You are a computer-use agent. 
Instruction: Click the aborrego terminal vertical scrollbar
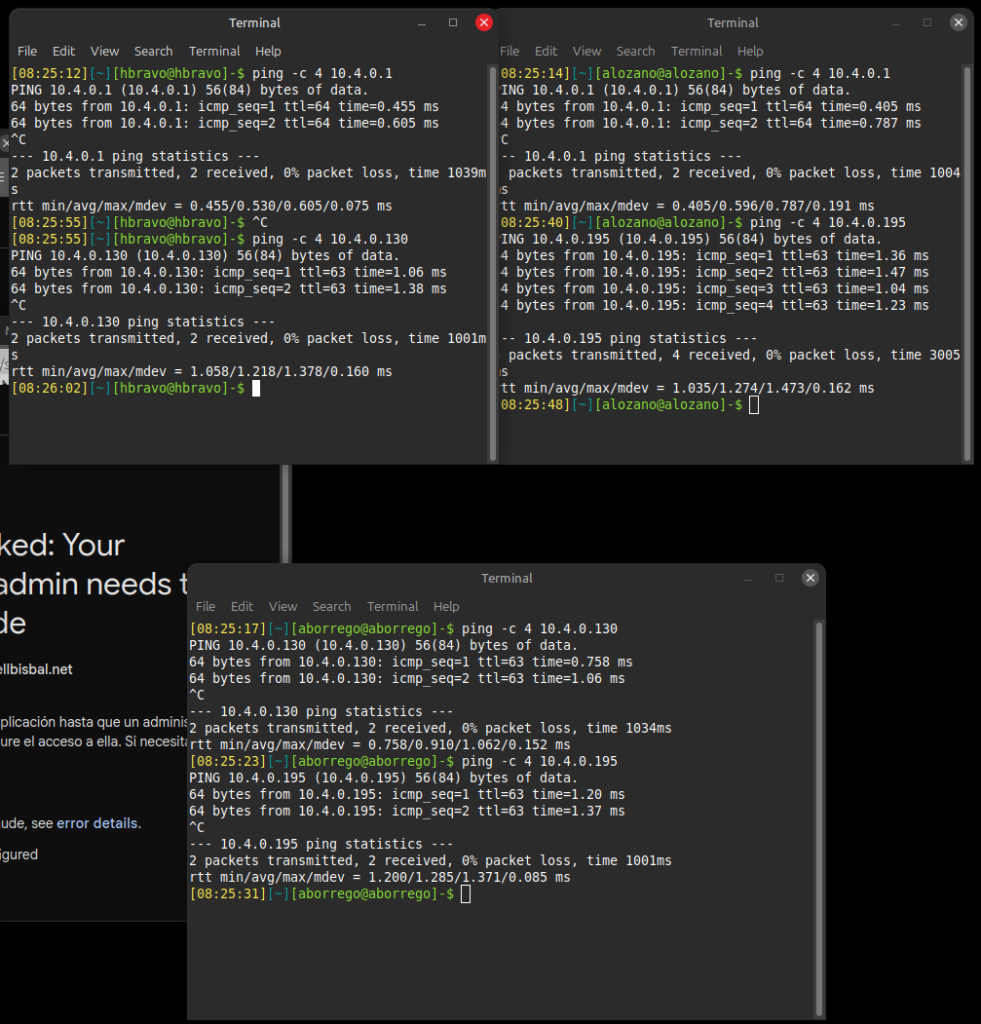[819, 800]
